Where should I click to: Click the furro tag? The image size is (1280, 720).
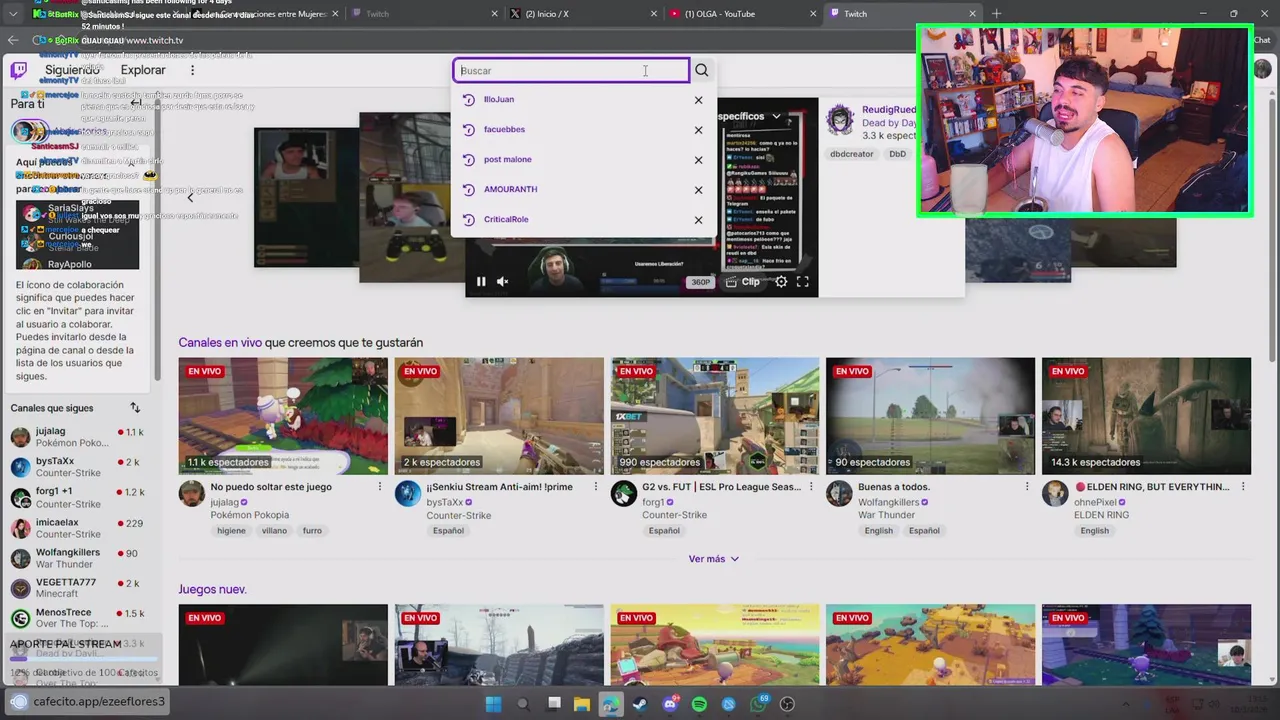pyautogui.click(x=312, y=531)
